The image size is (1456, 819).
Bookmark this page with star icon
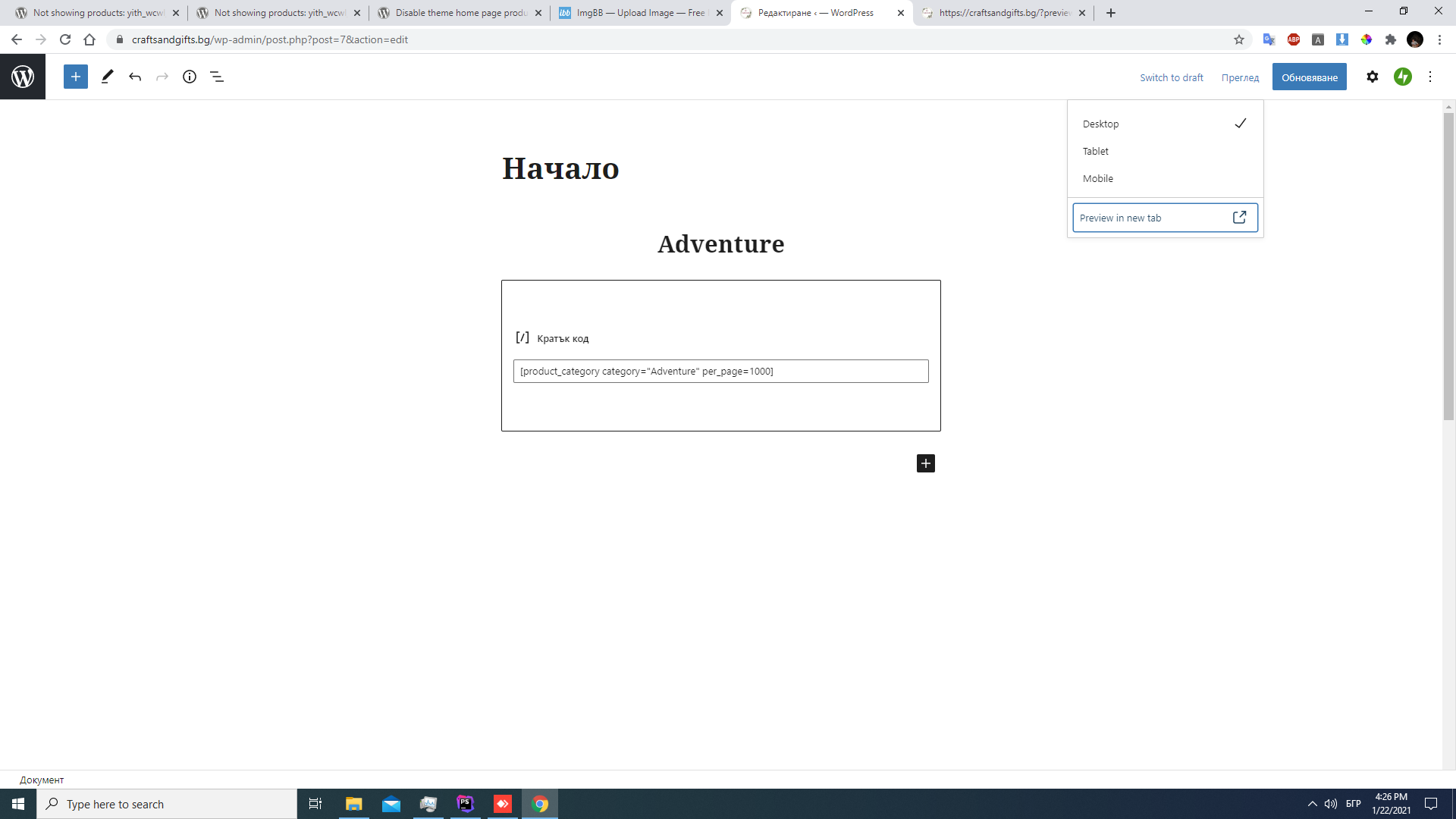1239,39
